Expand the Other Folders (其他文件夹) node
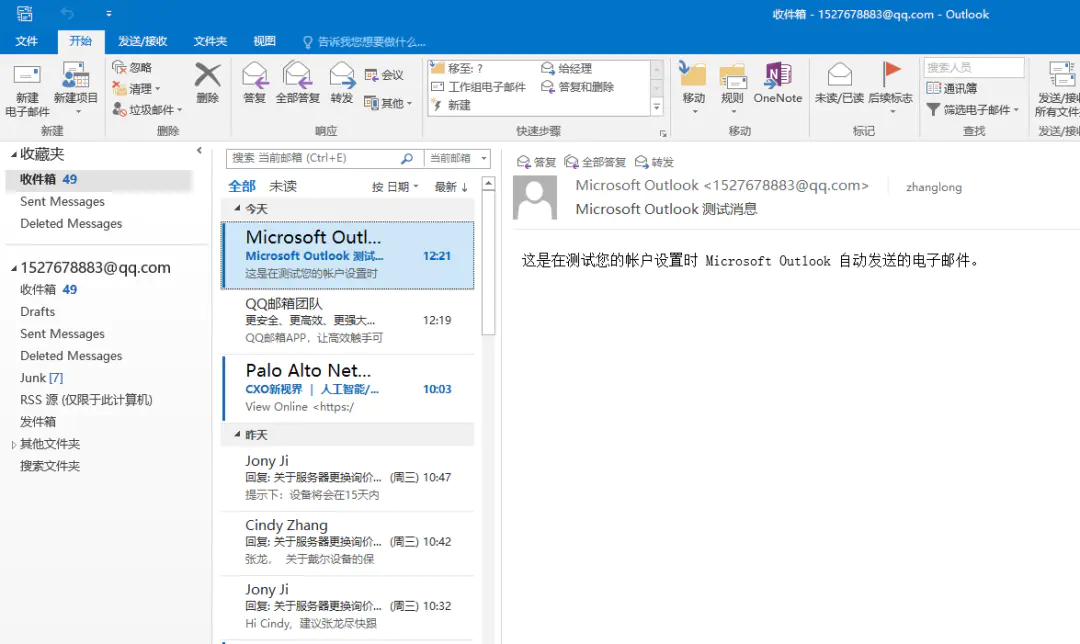 point(13,445)
